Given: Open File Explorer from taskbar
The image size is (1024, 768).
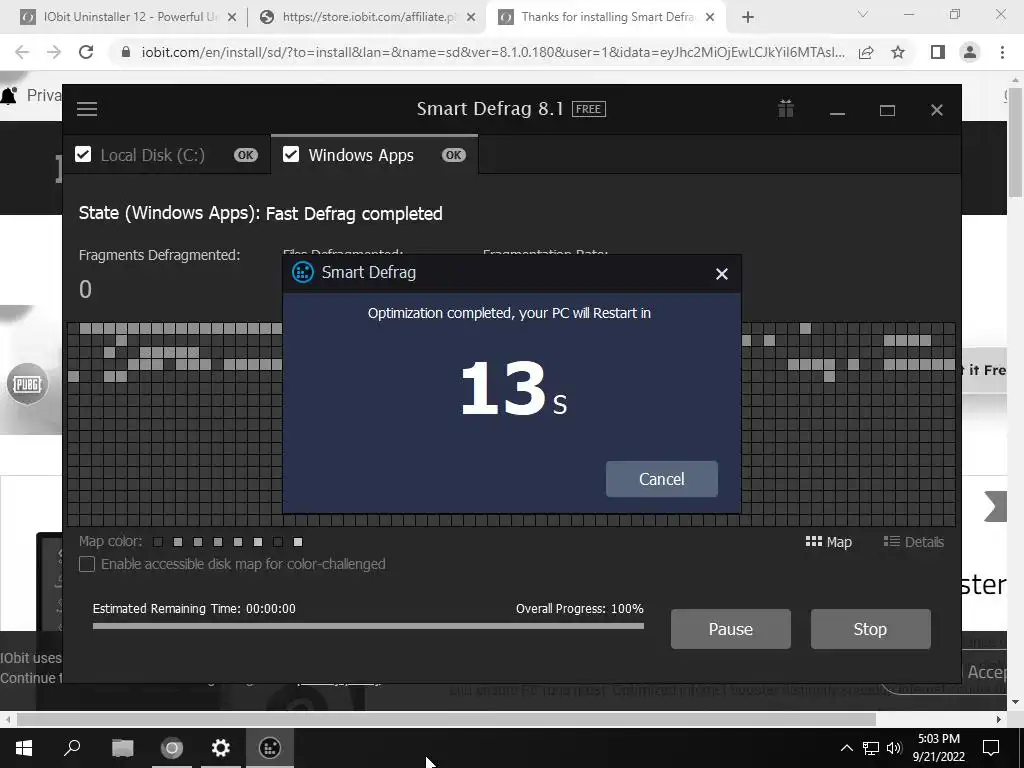Looking at the screenshot, I should (122, 748).
